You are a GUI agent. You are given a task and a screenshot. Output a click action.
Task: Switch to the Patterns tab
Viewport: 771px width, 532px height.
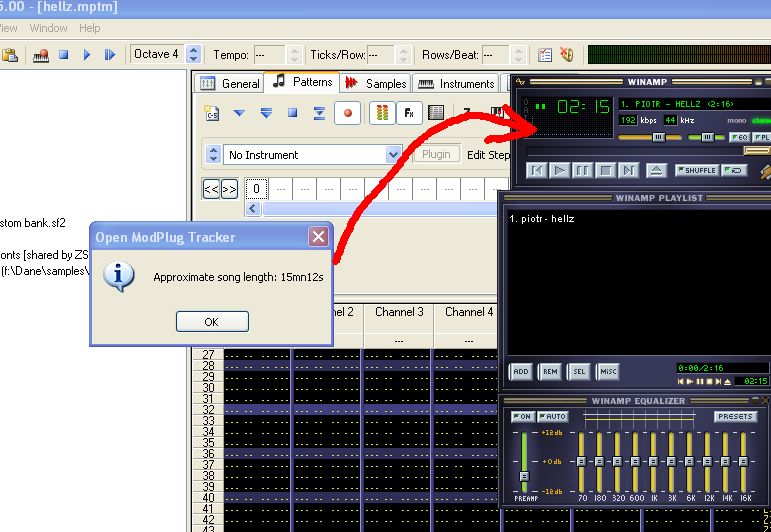(x=302, y=82)
